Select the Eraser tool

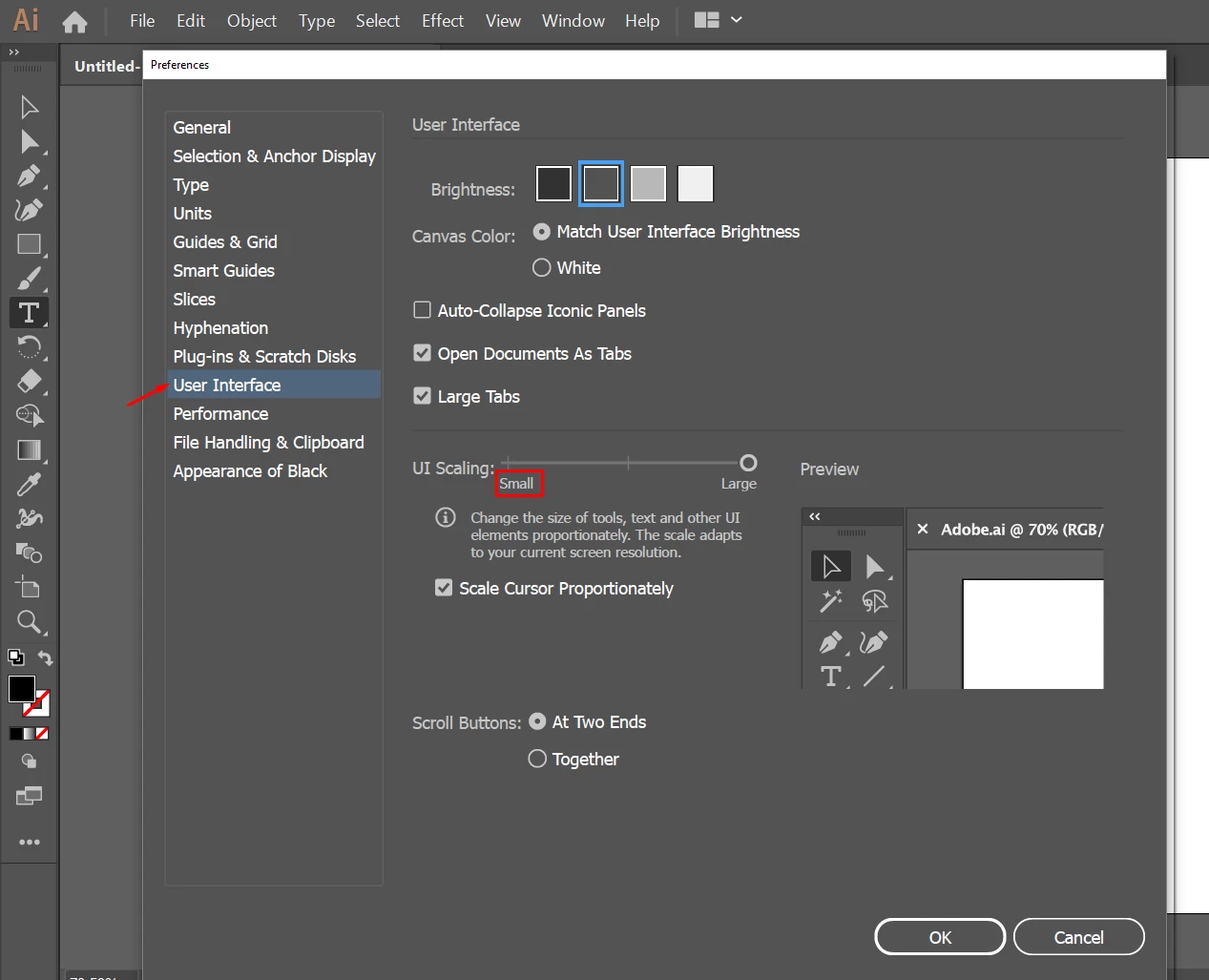(x=29, y=382)
